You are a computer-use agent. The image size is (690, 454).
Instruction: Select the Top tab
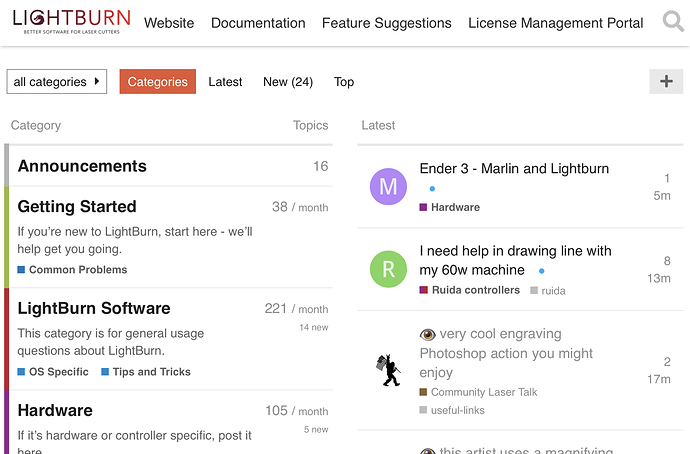(x=344, y=82)
